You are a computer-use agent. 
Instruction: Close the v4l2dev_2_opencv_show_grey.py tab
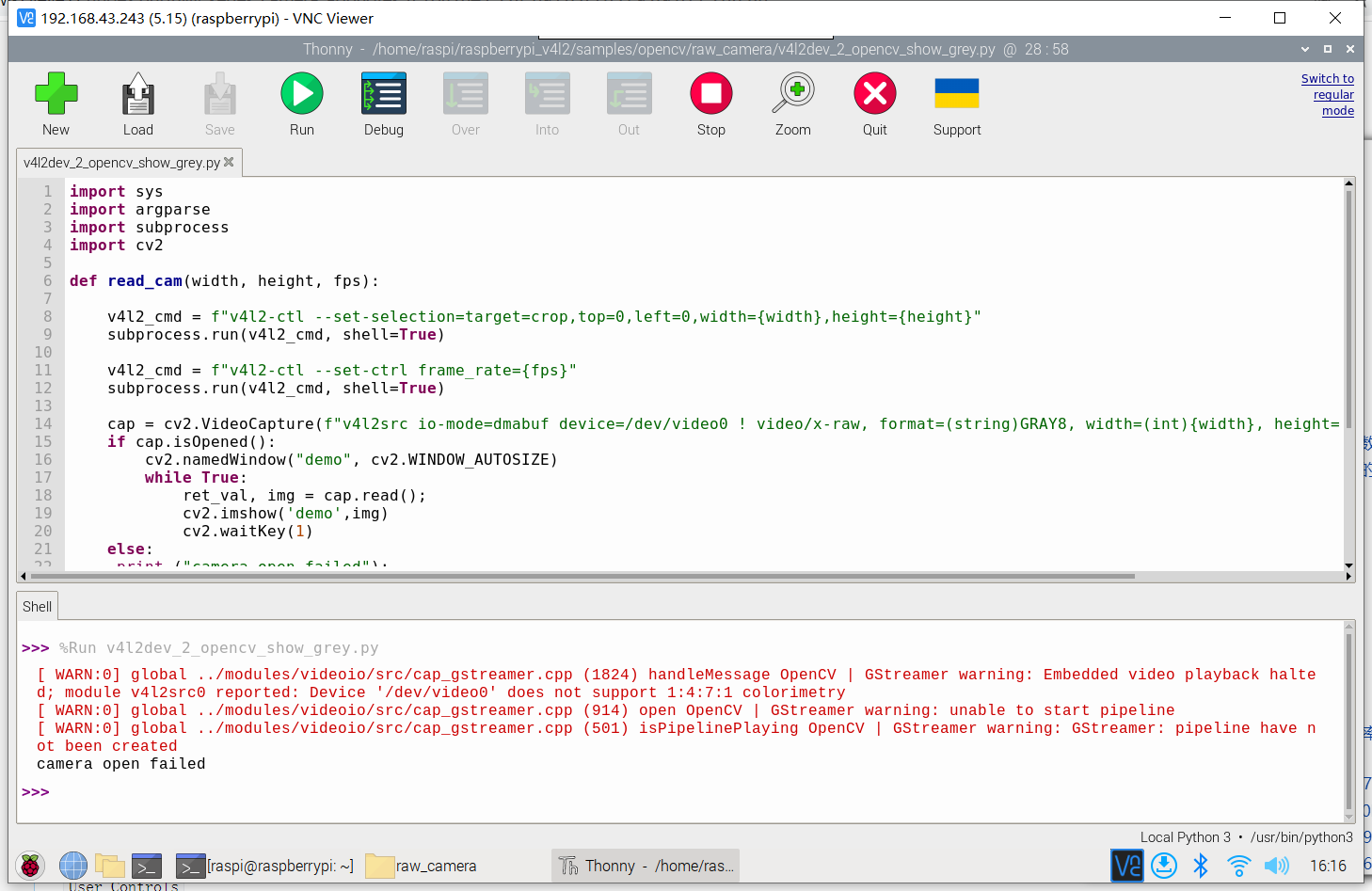pos(229,162)
